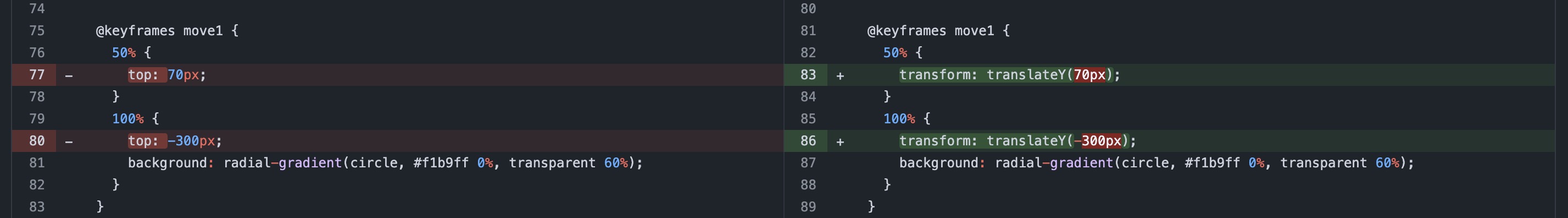Click right pane line number 81
The width and height of the screenshot is (1568, 218).
[808, 30]
